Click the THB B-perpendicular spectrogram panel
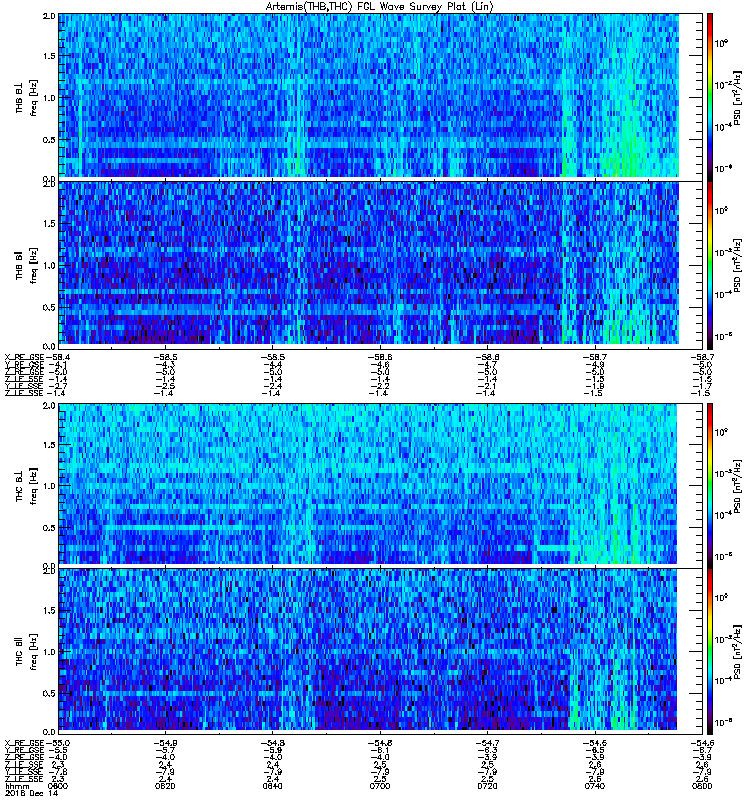Image resolution: width=750 pixels, height=800 pixels. click(381, 96)
